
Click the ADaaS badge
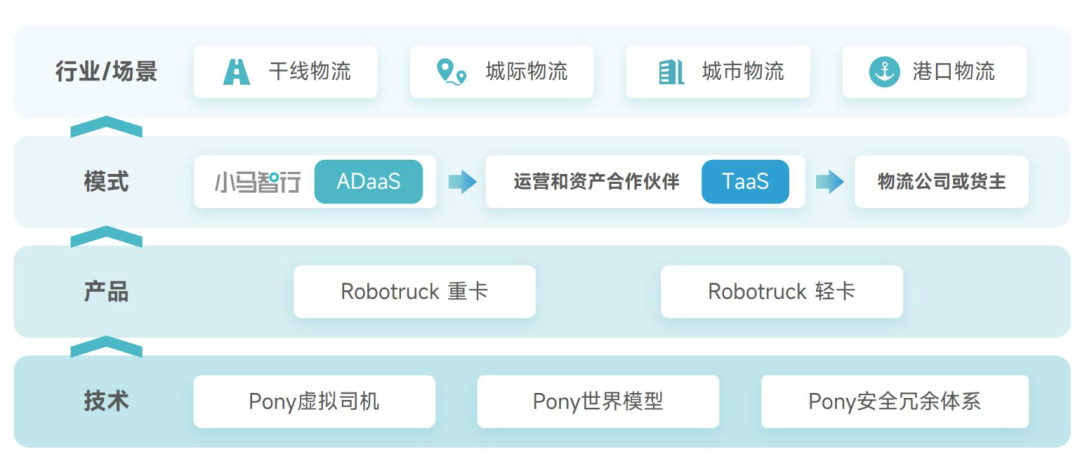(368, 182)
